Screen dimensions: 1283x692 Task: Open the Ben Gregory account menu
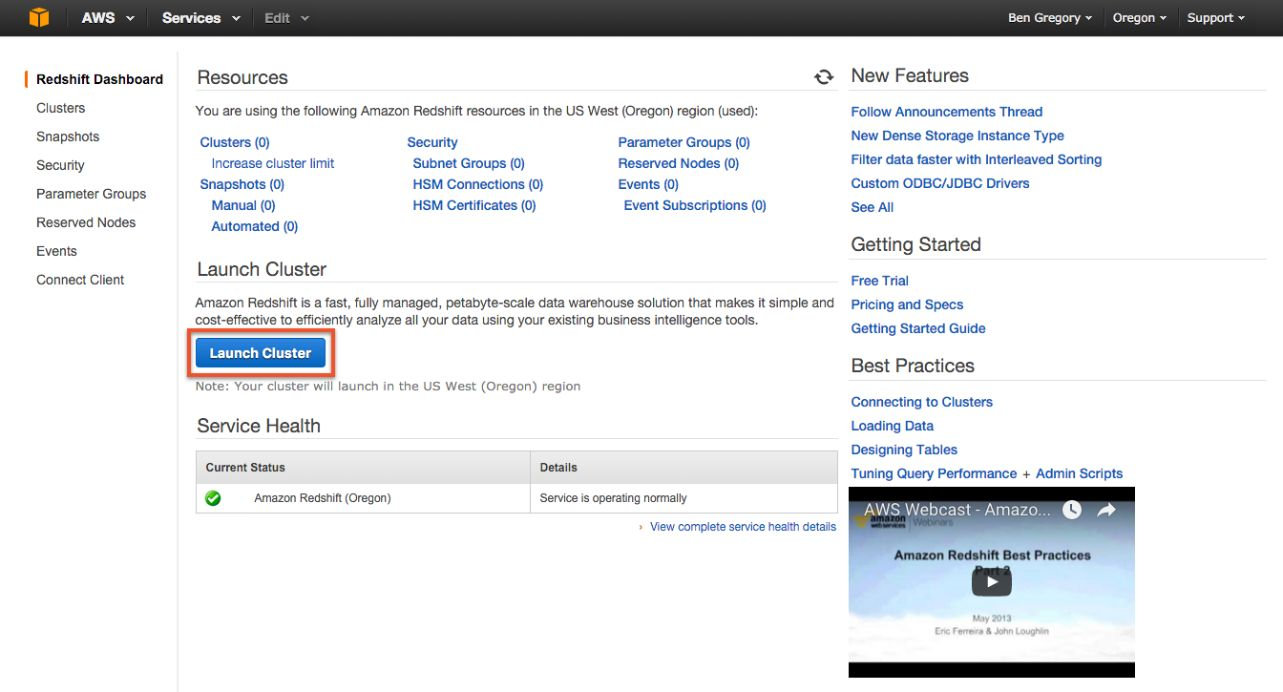click(1049, 18)
